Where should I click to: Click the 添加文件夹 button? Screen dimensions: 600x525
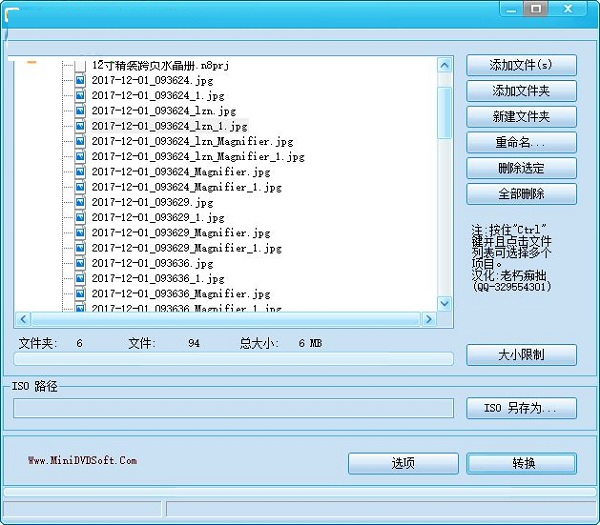click(521, 91)
